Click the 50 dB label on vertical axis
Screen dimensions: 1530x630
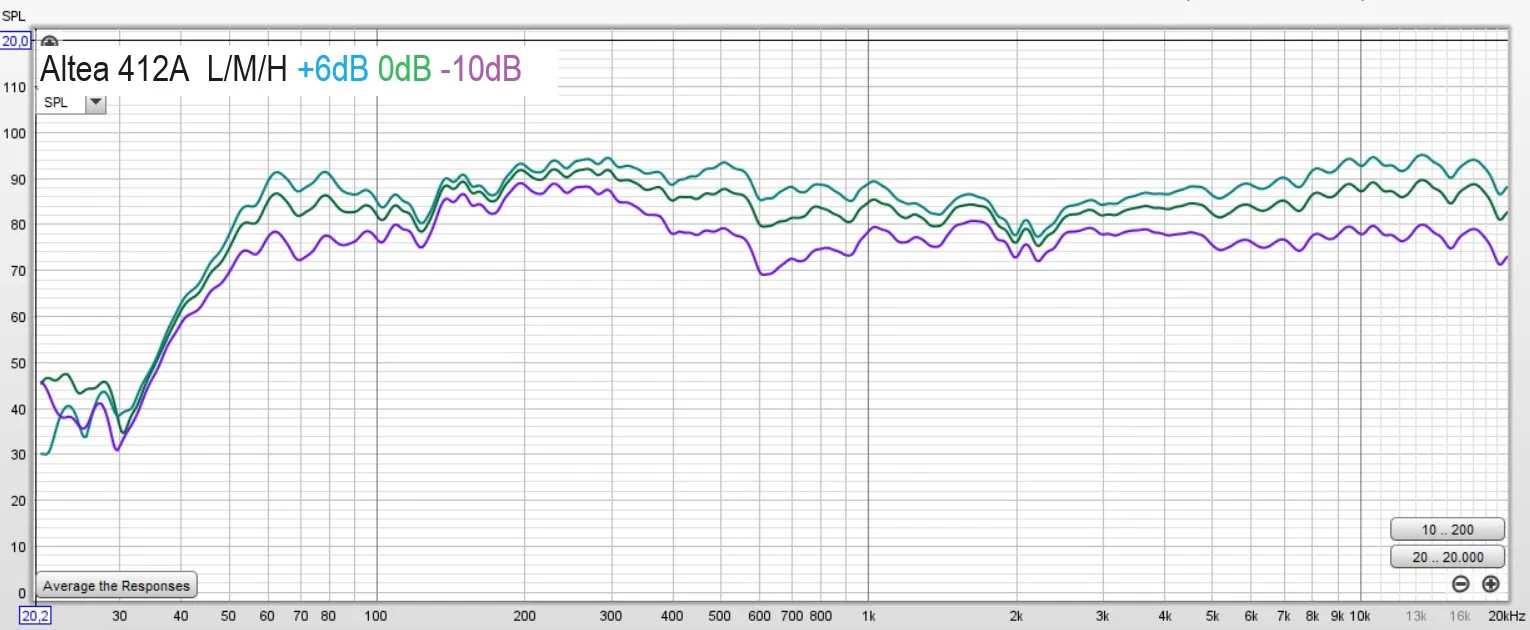[13, 363]
